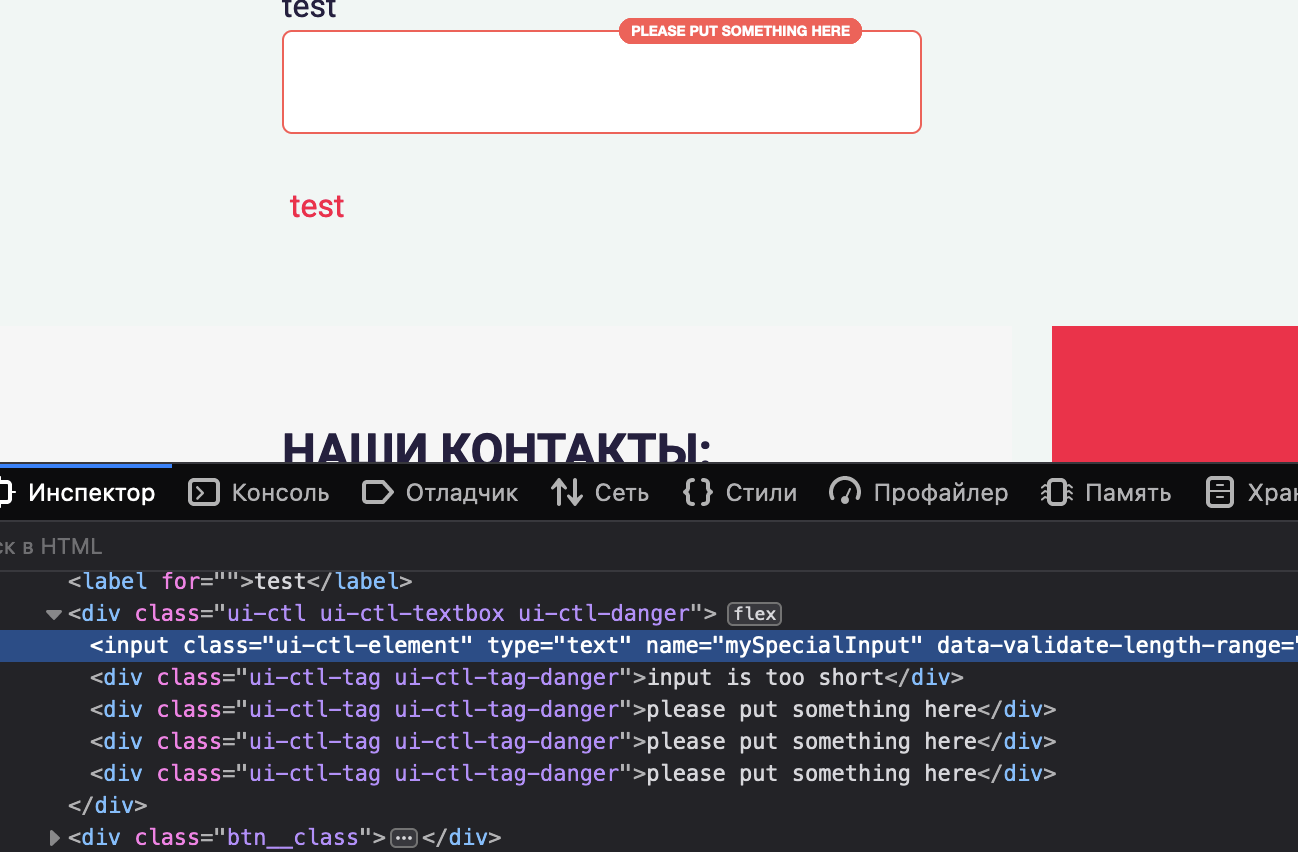
Task: Click the PLEASE PUT SOMETHING HERE tag
Action: tap(740, 31)
